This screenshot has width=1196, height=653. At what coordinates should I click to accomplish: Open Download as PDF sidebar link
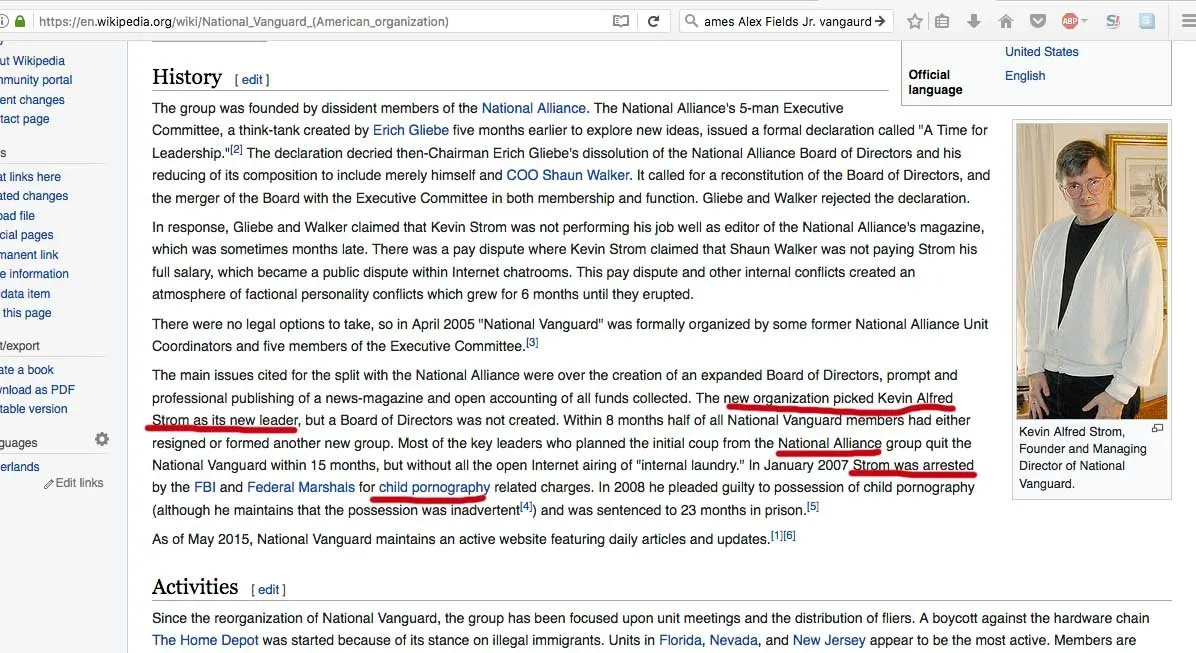[x=37, y=390]
